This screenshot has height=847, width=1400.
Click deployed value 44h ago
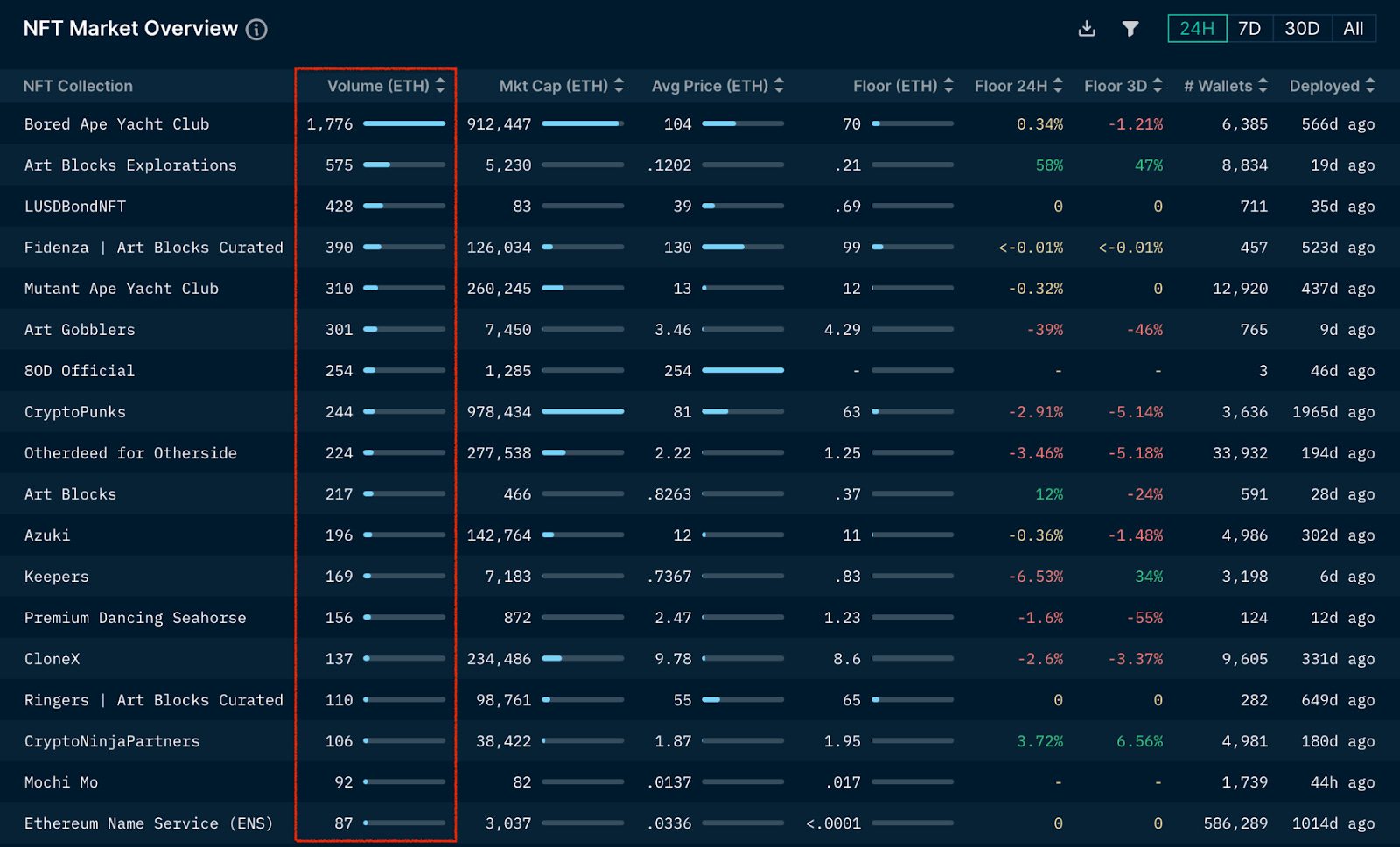(1342, 782)
